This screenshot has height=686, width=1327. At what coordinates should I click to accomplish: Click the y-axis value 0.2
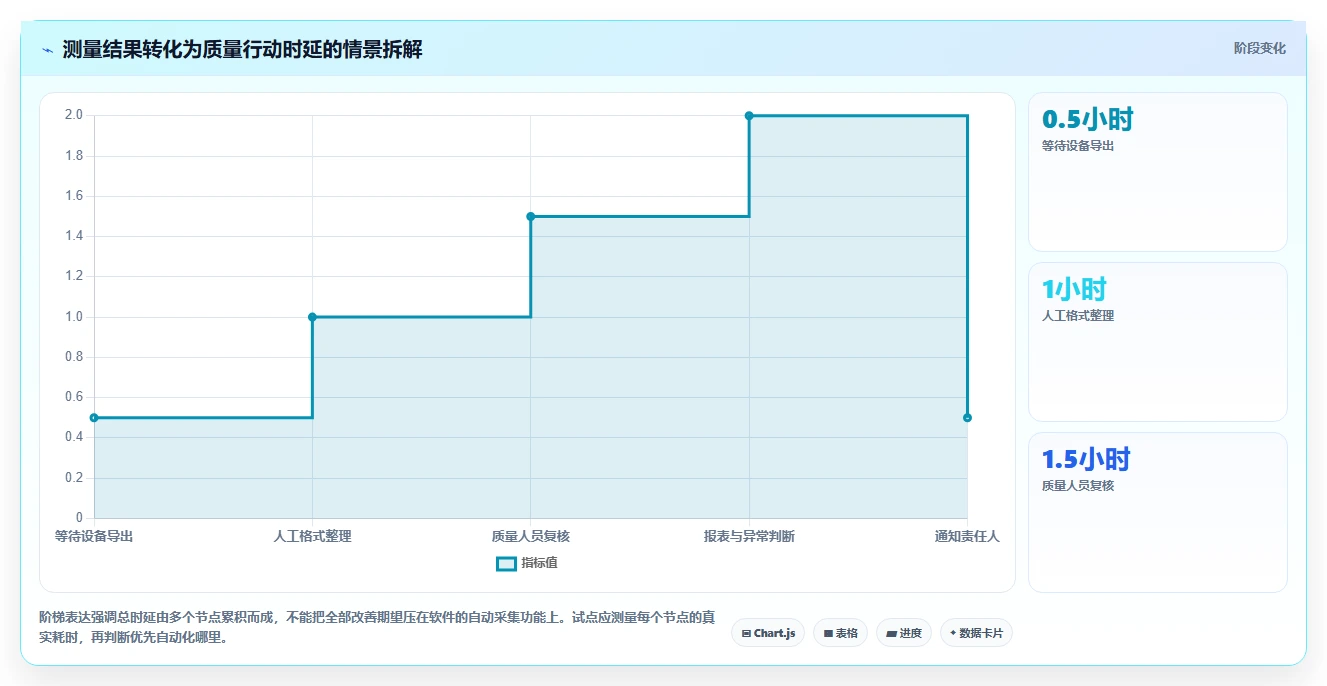74,478
